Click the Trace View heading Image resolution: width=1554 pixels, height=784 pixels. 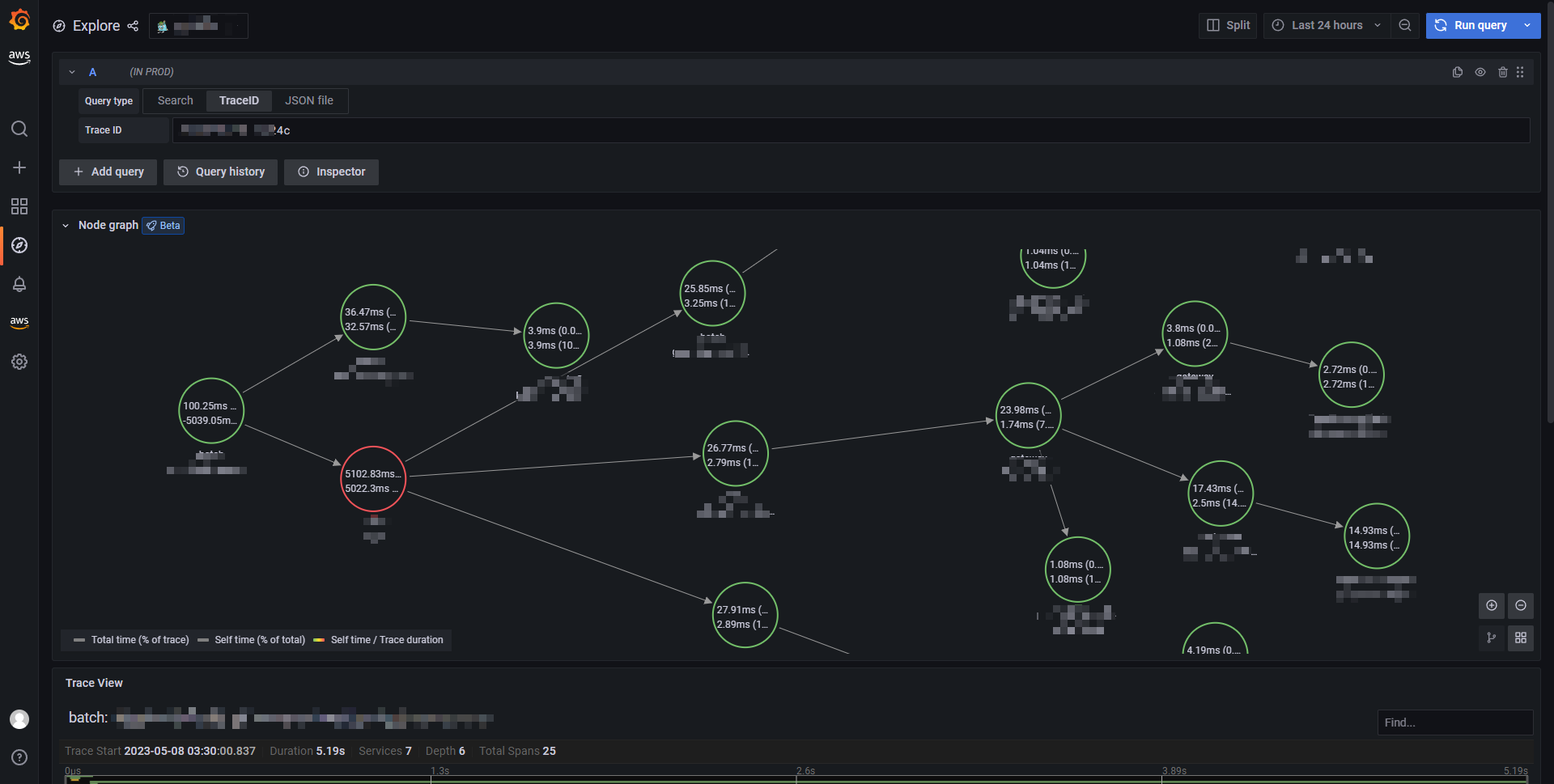coord(94,683)
